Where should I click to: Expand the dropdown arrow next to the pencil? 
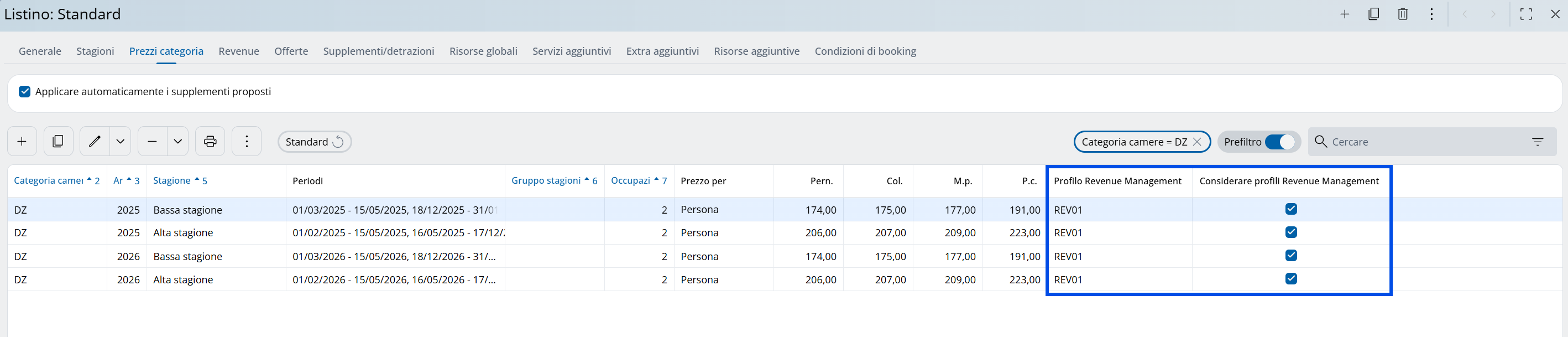pyautogui.click(x=121, y=141)
